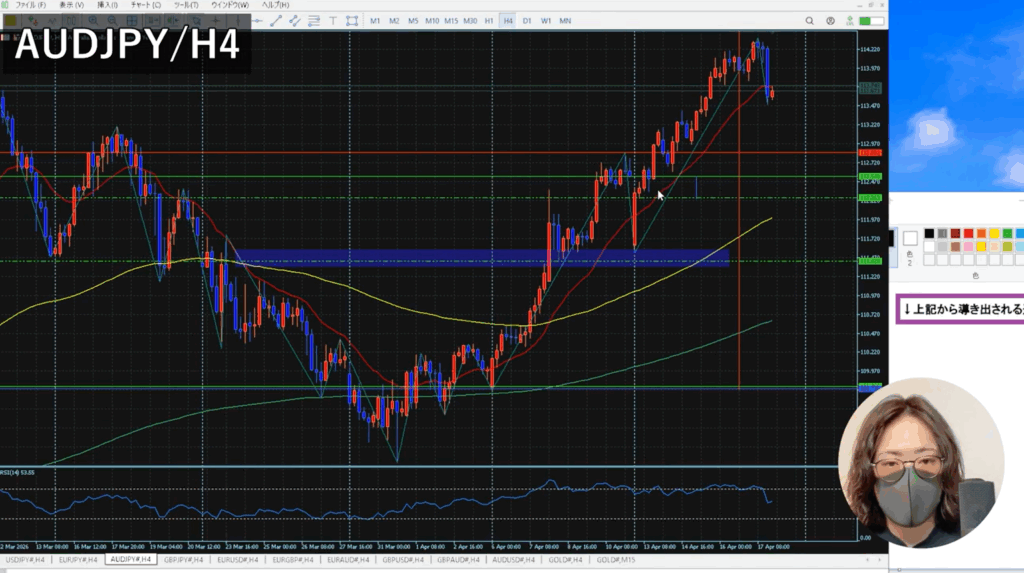Viewport: 1024px width, 573px height.
Task: Pick the black color swatch in Paint
Action: pyautogui.click(x=930, y=234)
